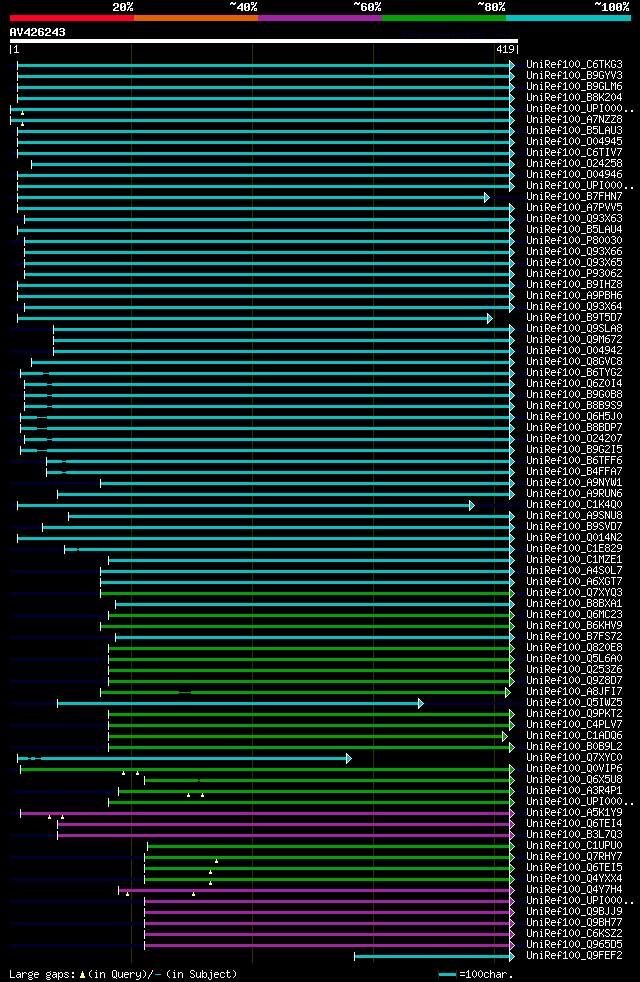Click the green alignment bar for UniRef100_Q7XYQ3
Image resolution: width=640 pixels, height=982 pixels.
307,594
